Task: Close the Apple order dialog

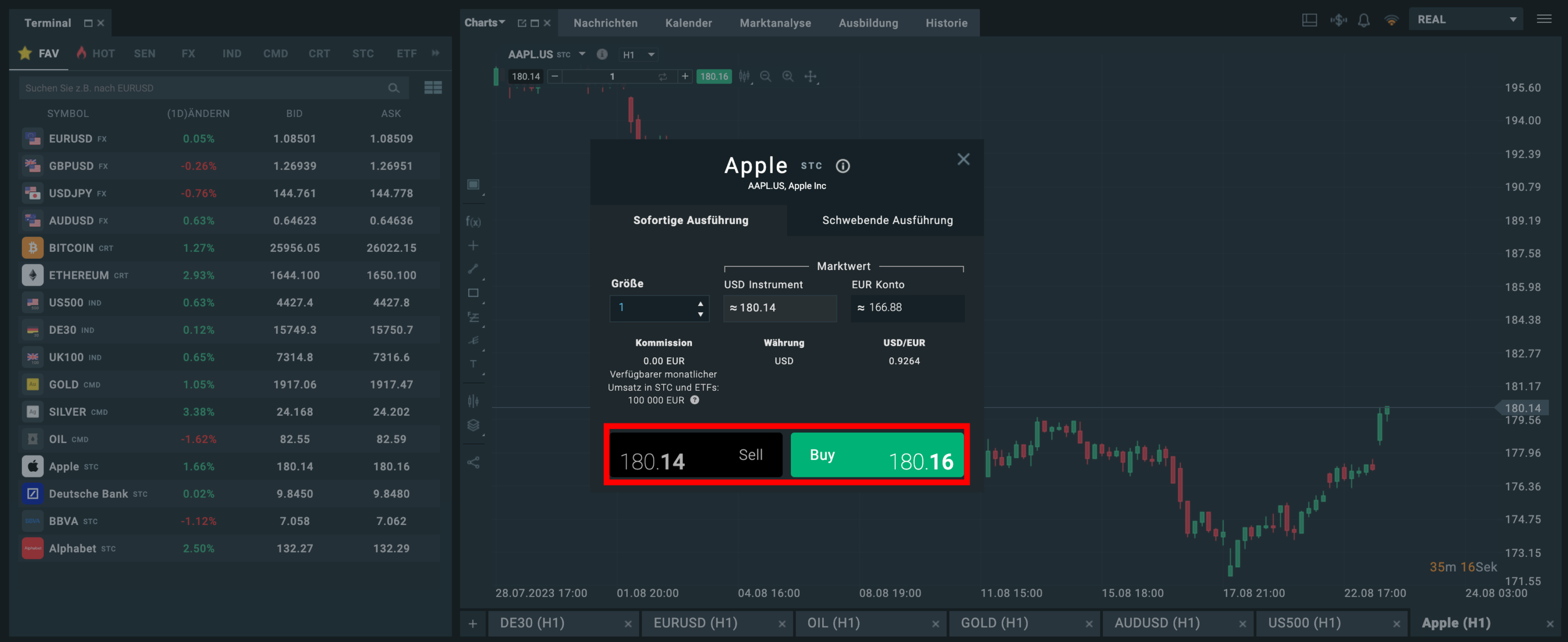Action: (x=963, y=159)
